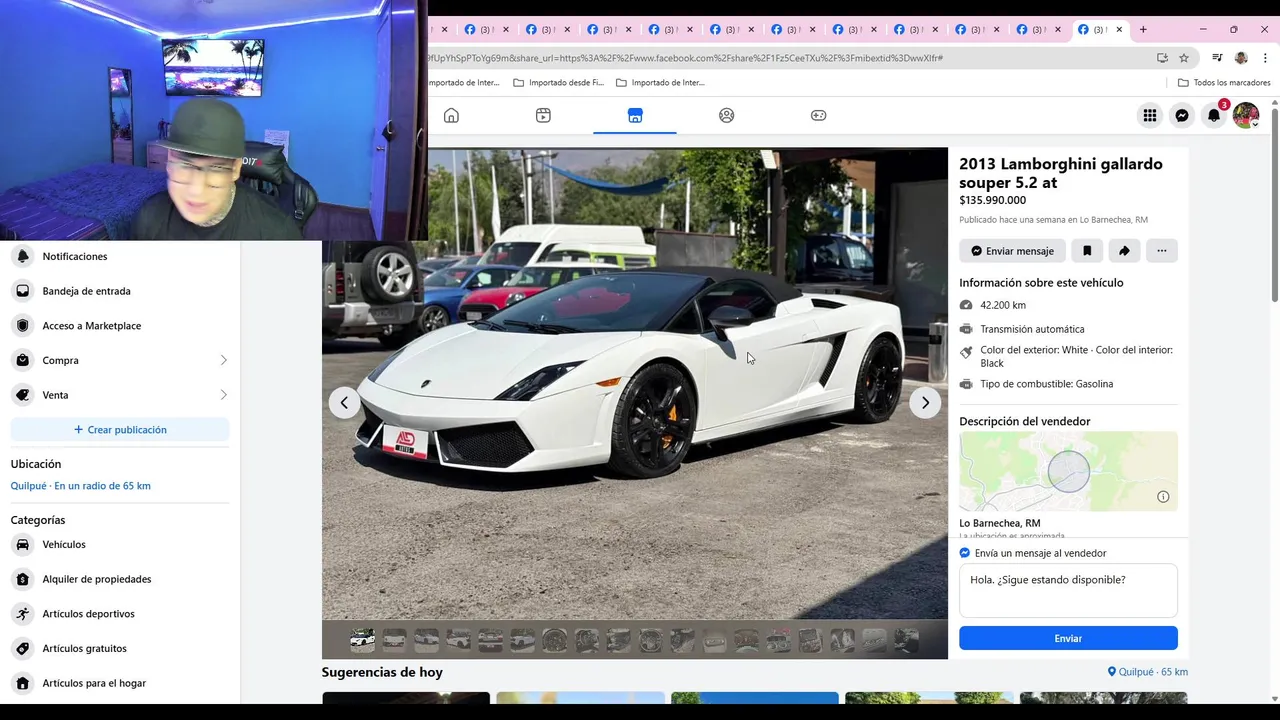Save the listing with the bookmark icon
The height and width of the screenshot is (720, 1280).
(x=1087, y=251)
